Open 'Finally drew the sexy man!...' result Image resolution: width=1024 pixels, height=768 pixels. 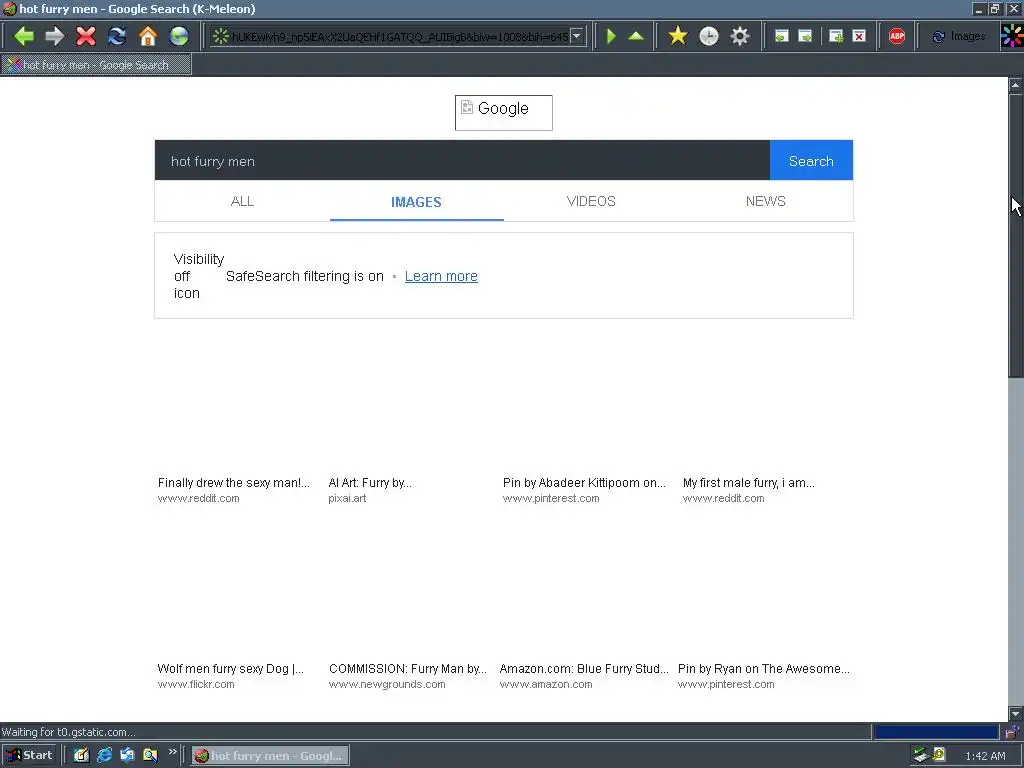234,483
